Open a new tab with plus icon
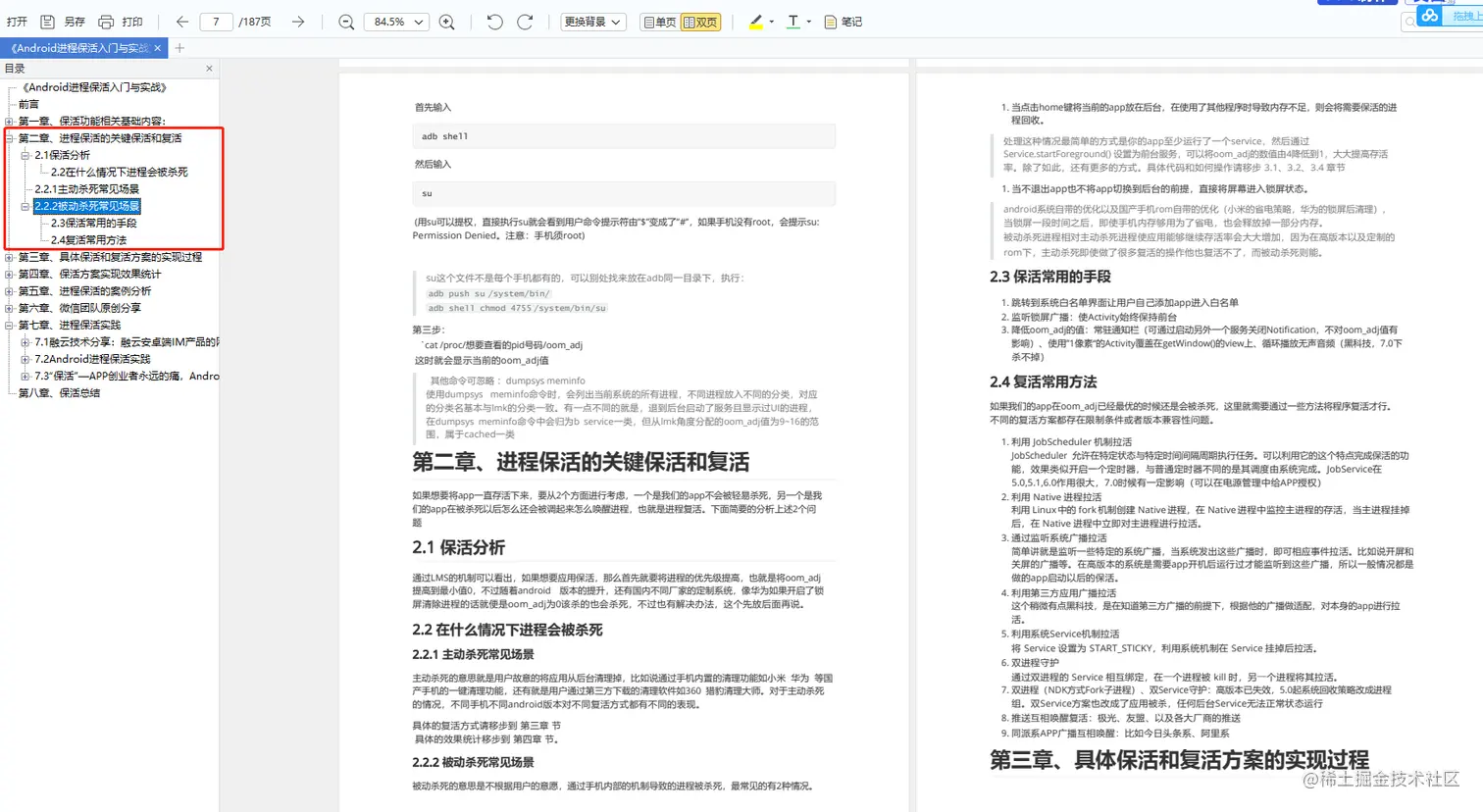Image resolution: width=1483 pixels, height=812 pixels. coord(179,48)
